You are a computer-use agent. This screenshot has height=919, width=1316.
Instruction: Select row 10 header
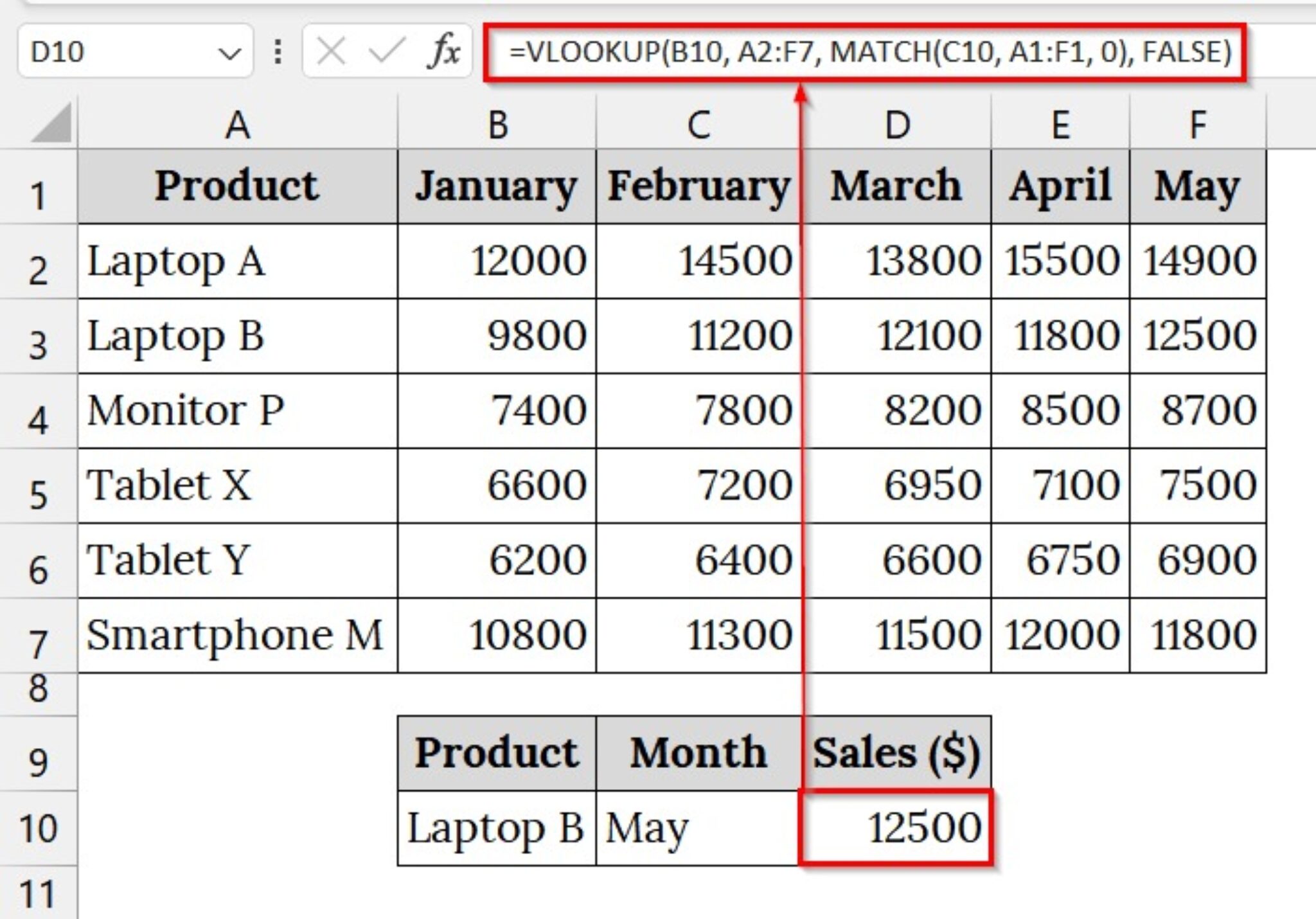(39, 828)
